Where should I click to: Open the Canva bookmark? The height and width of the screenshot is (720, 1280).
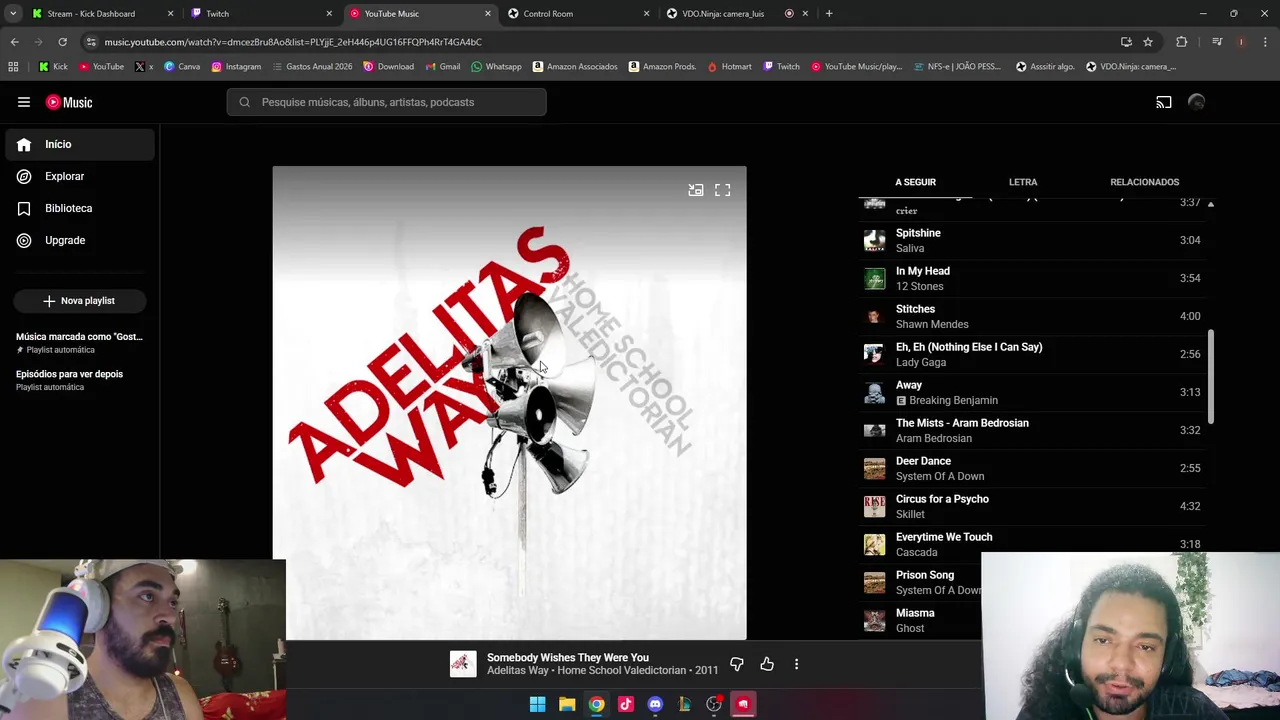click(x=182, y=67)
